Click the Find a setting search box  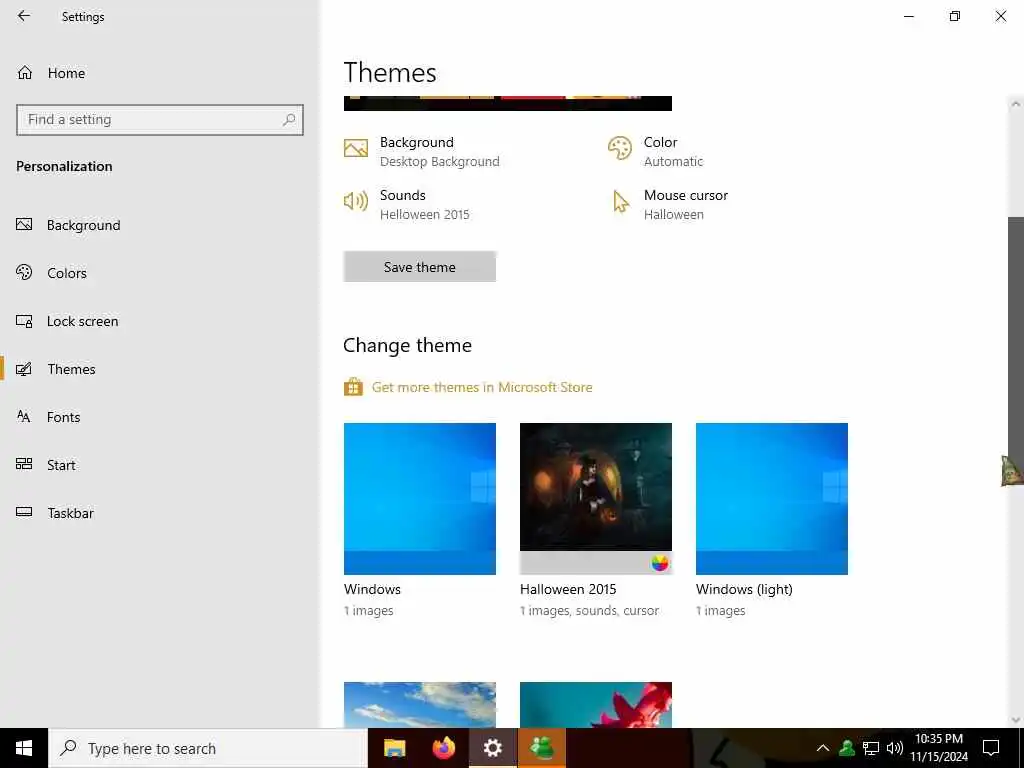point(160,120)
